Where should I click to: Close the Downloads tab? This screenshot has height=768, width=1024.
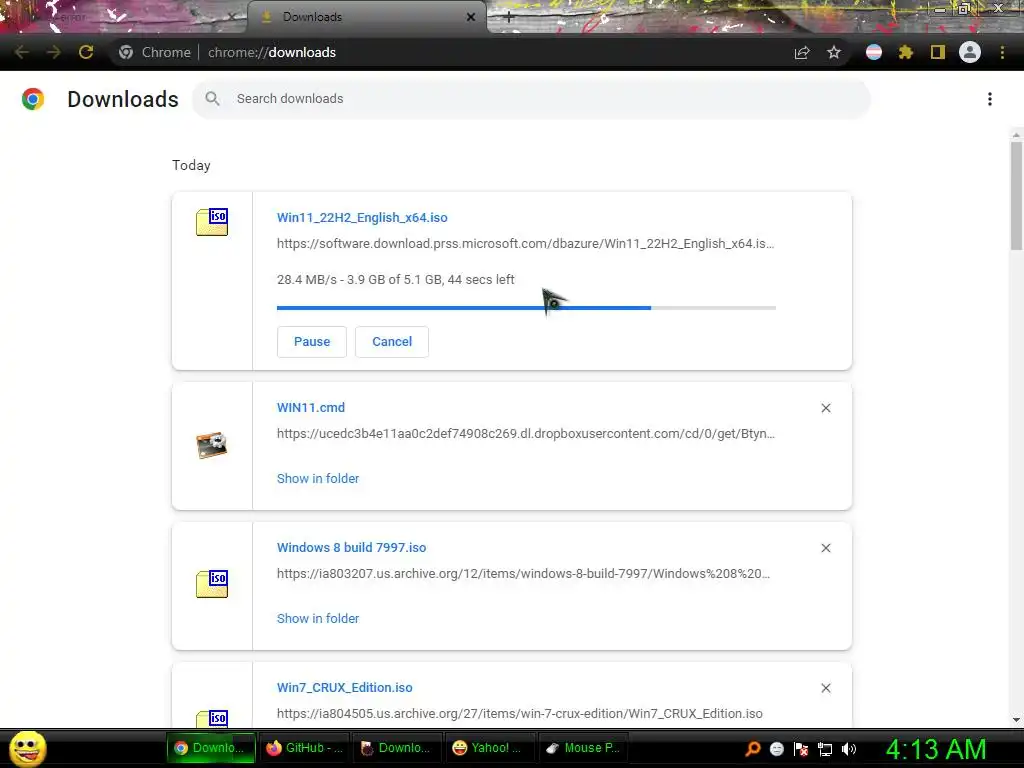[471, 17]
